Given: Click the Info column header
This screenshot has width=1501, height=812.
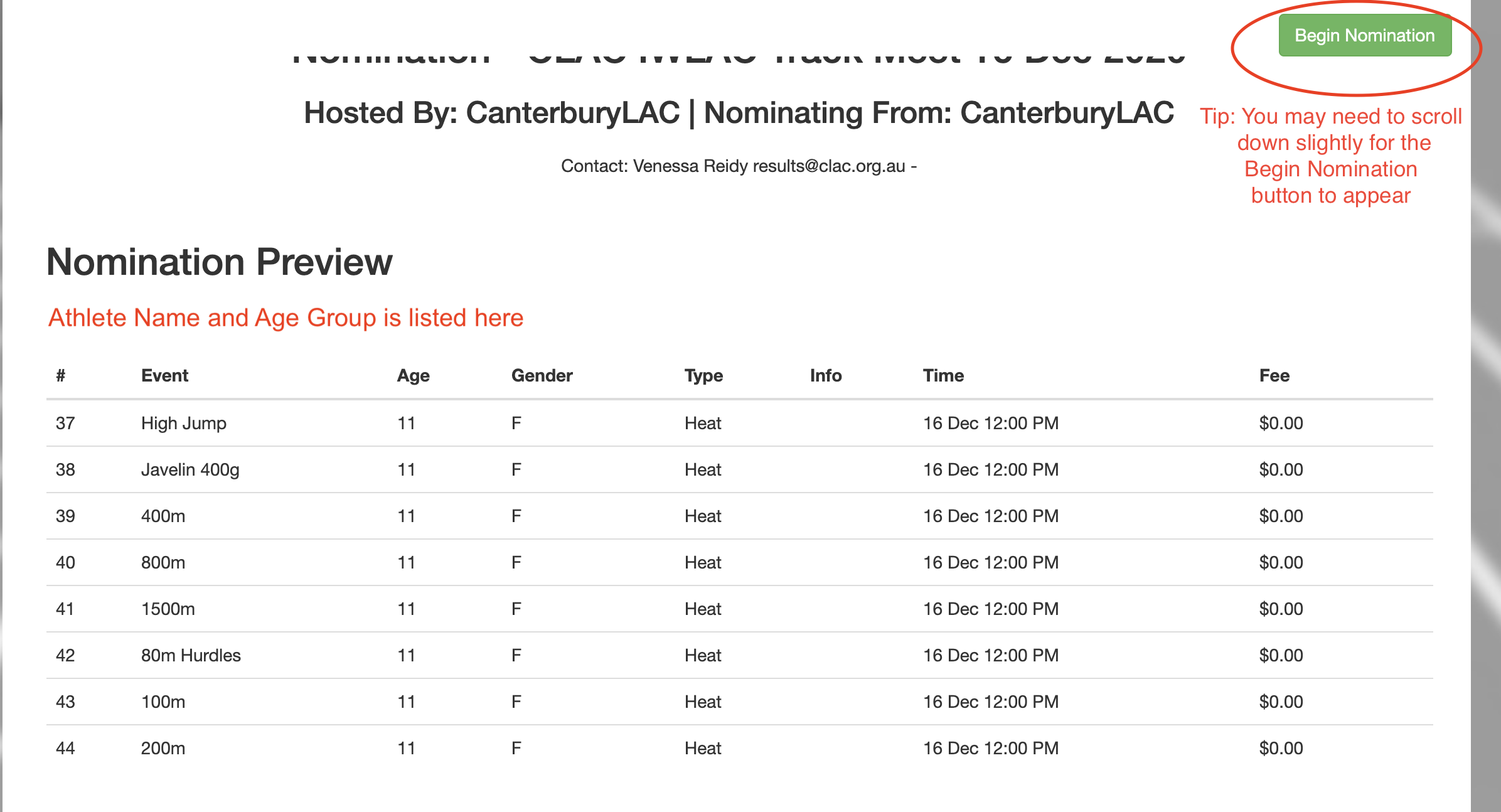Looking at the screenshot, I should coord(826,375).
